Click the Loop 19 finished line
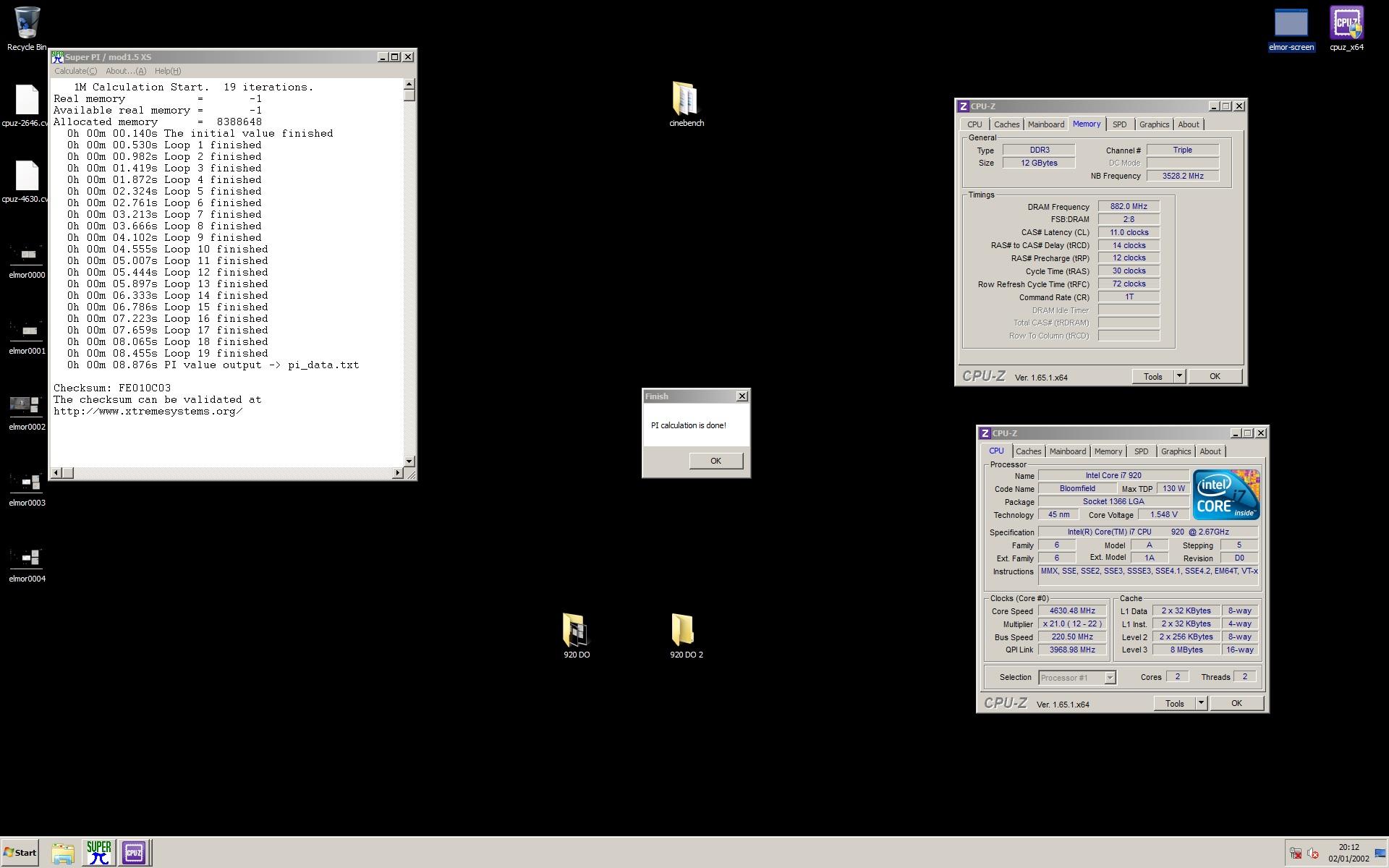Viewport: 1389px width, 868px height. click(x=168, y=354)
